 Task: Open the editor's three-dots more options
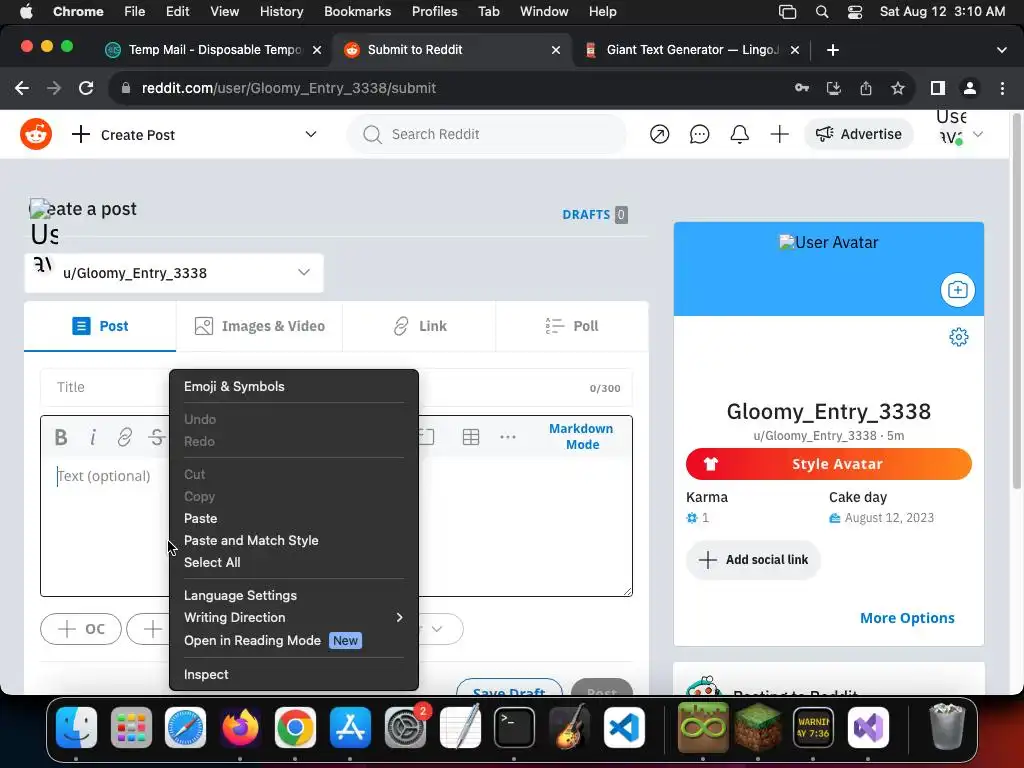[507, 437]
